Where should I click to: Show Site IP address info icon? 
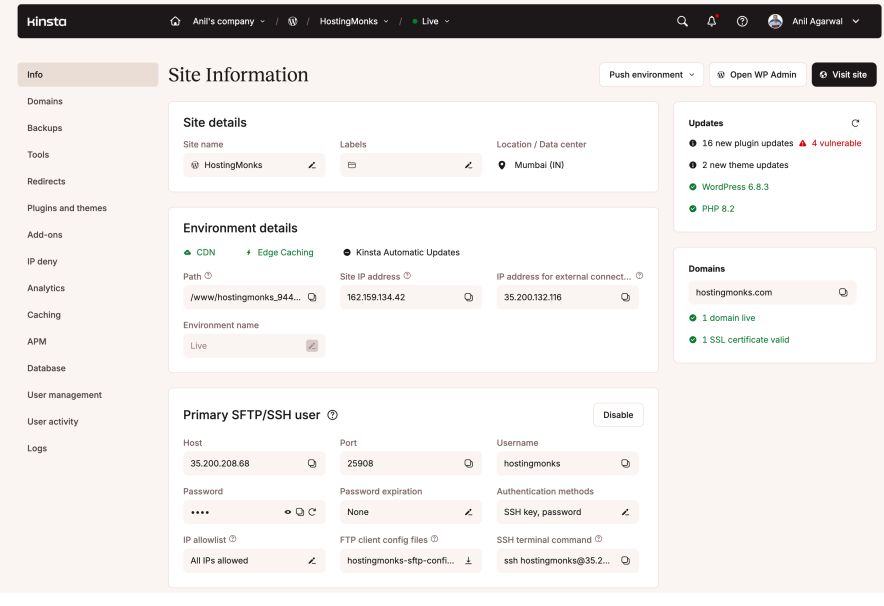pos(407,276)
